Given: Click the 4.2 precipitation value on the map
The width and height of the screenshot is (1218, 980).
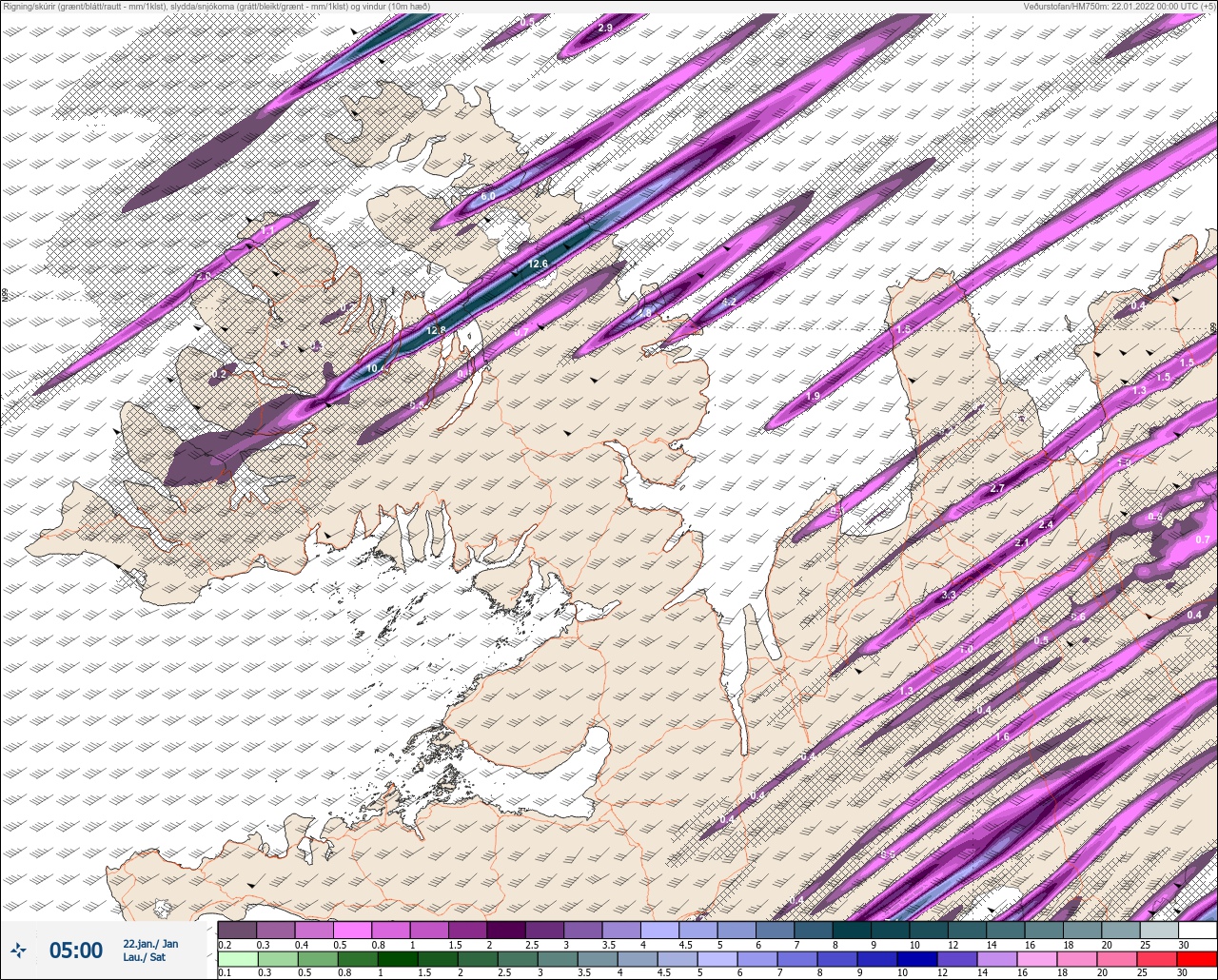Looking at the screenshot, I should (x=730, y=302).
